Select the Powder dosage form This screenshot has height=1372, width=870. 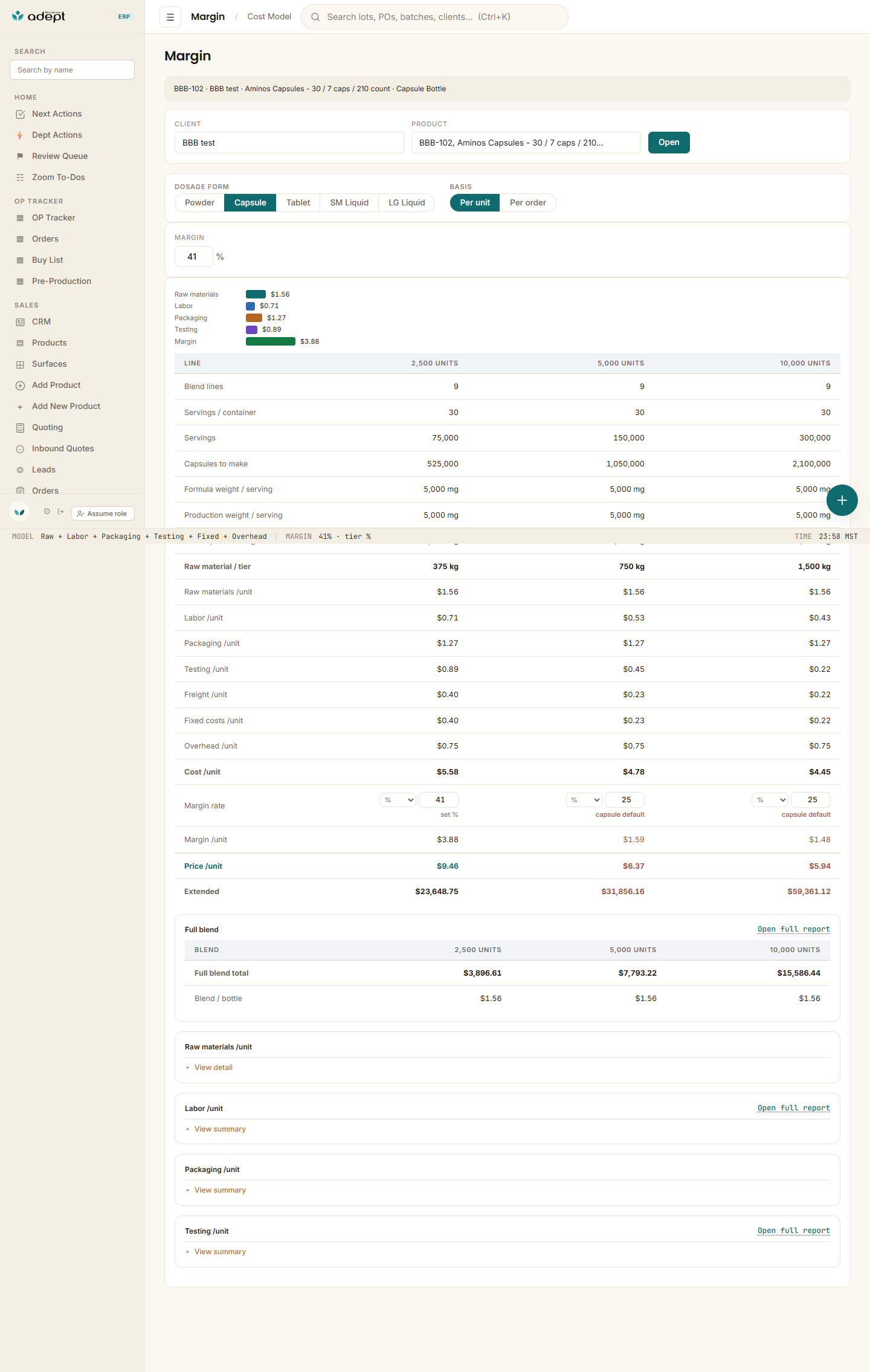[x=199, y=203]
